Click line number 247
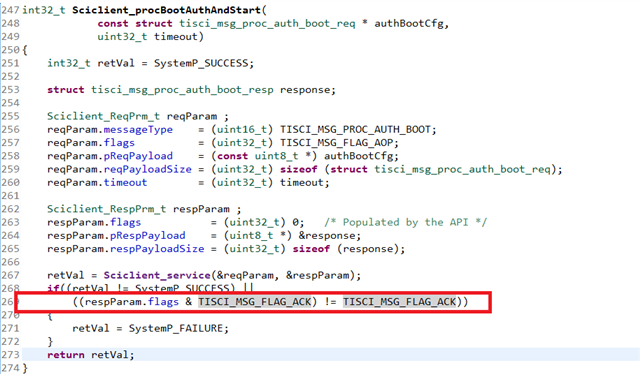This screenshot has height=374, width=640. click(x=10, y=10)
